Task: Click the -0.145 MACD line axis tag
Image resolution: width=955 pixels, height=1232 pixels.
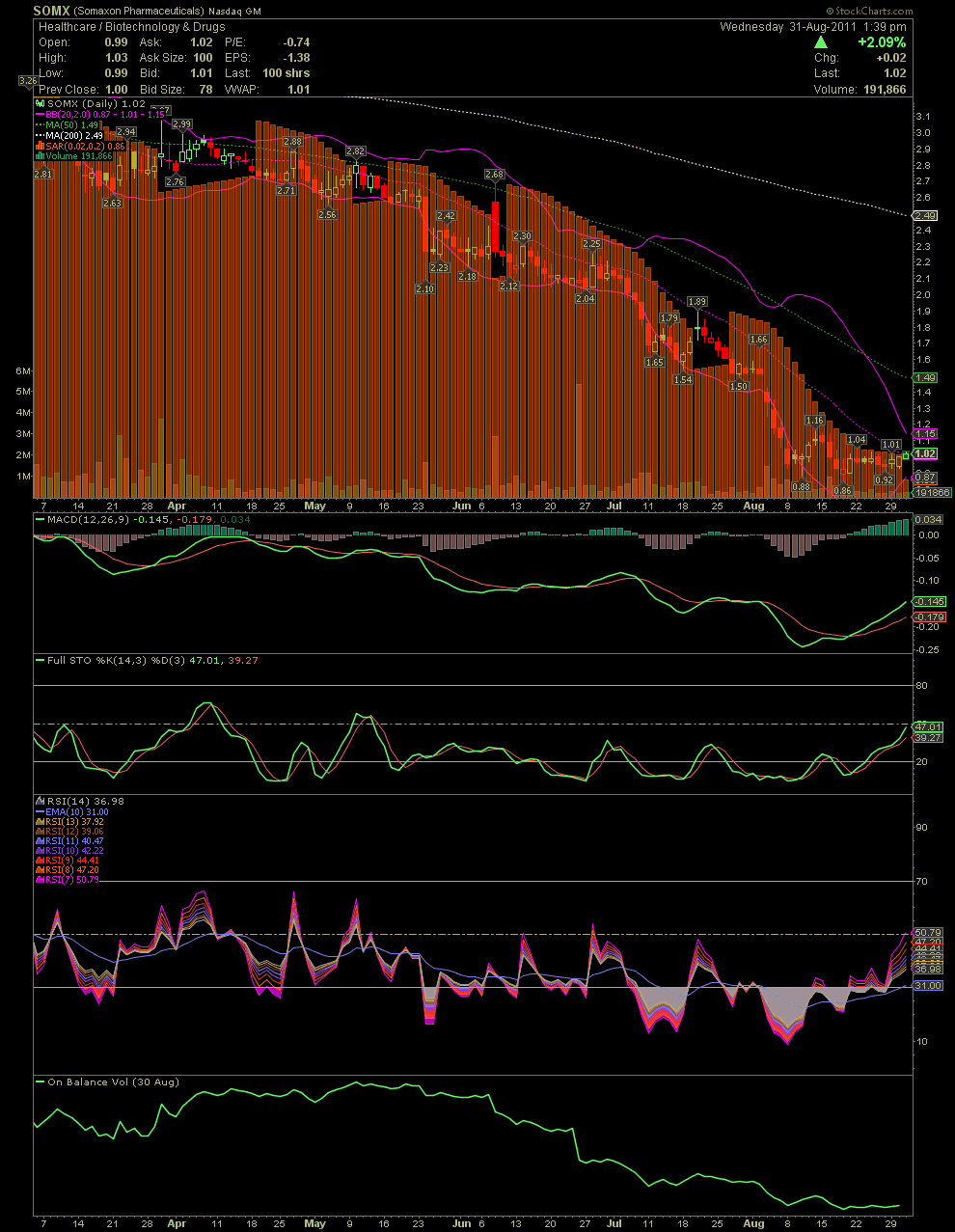Action: [929, 601]
